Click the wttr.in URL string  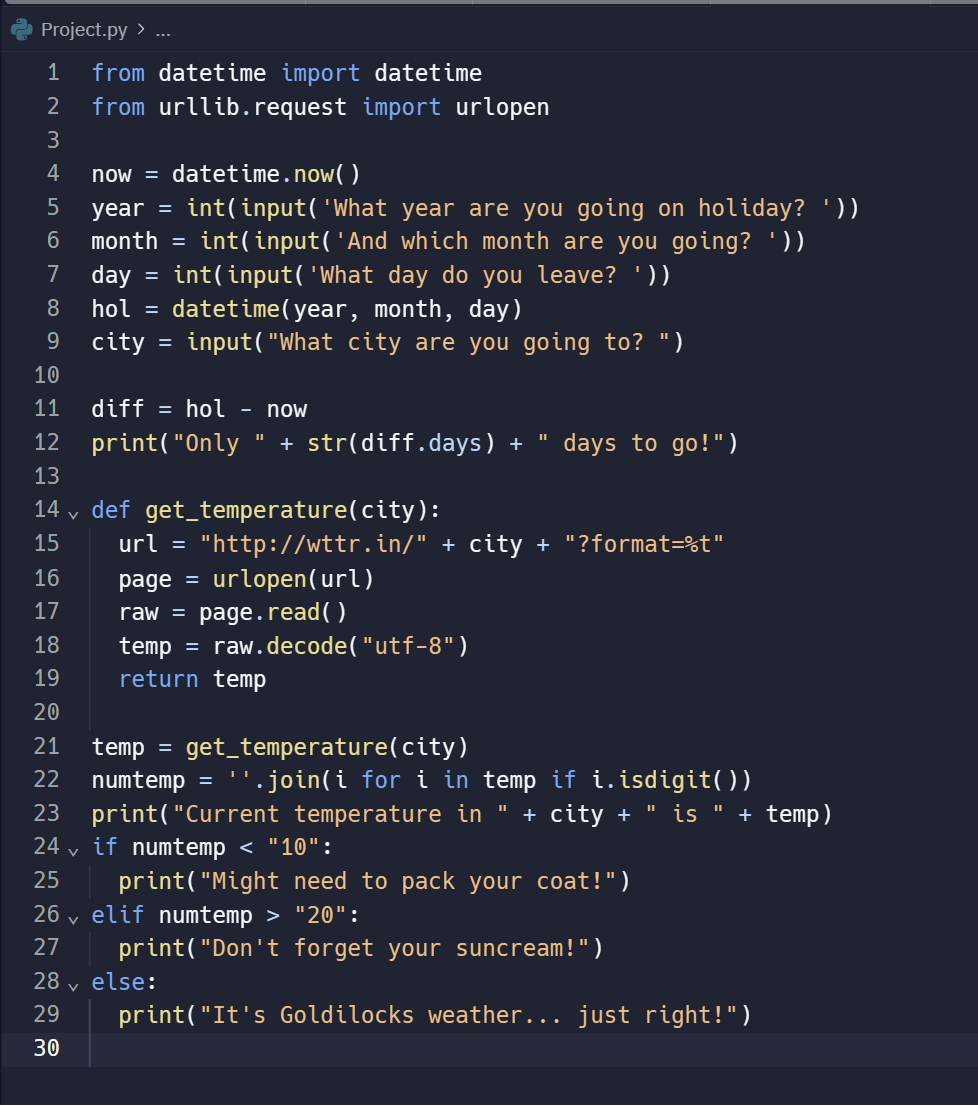coord(313,545)
